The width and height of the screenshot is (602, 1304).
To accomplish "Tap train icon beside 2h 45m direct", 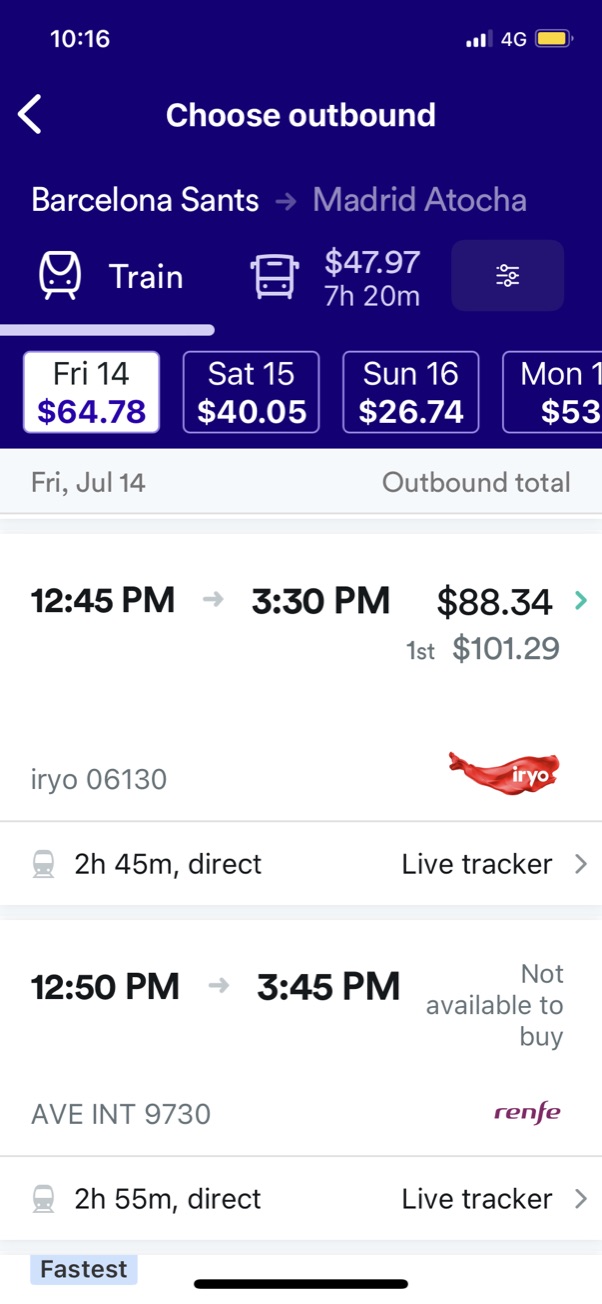I will (43, 864).
